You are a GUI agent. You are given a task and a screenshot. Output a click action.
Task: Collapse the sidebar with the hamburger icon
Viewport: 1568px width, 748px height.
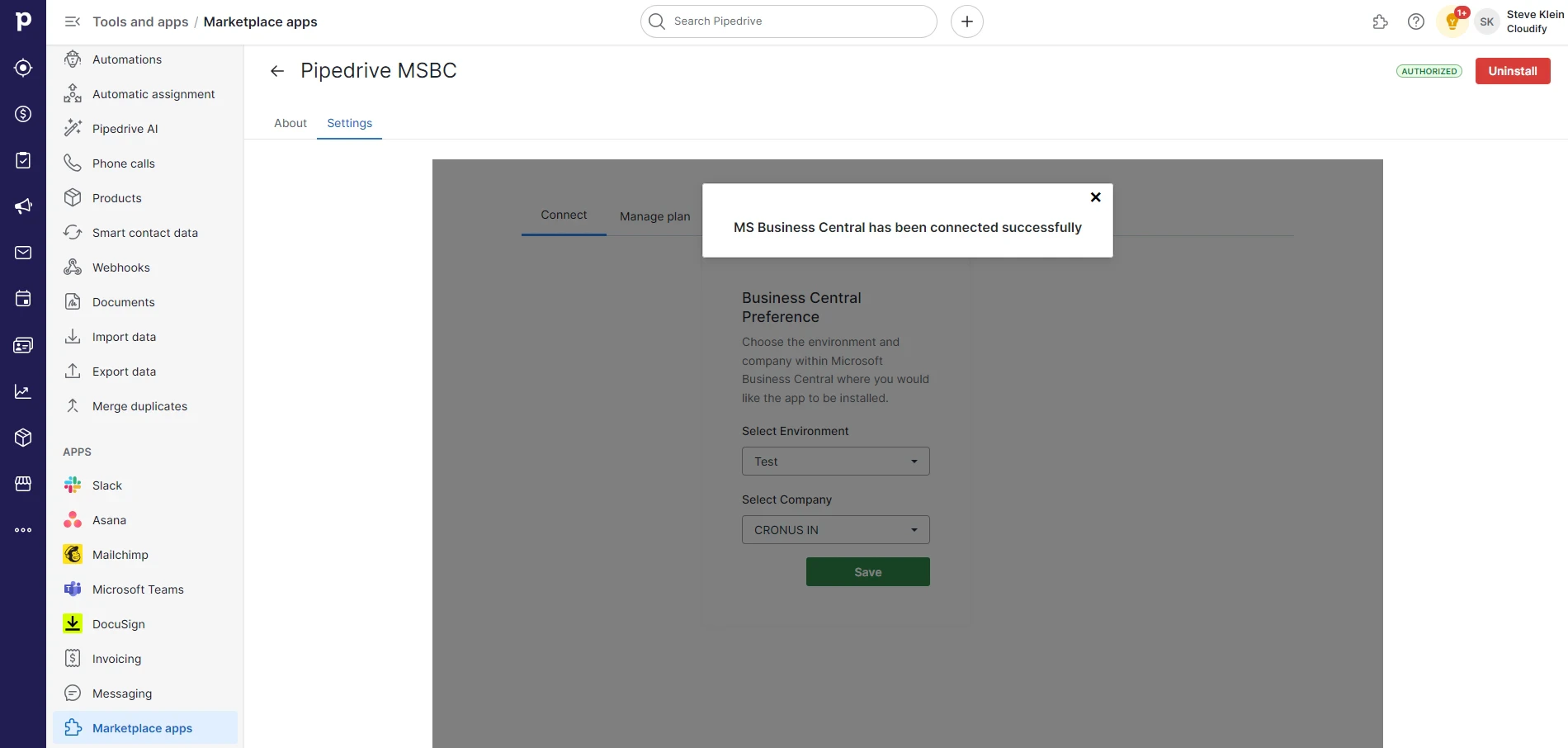pyautogui.click(x=73, y=21)
